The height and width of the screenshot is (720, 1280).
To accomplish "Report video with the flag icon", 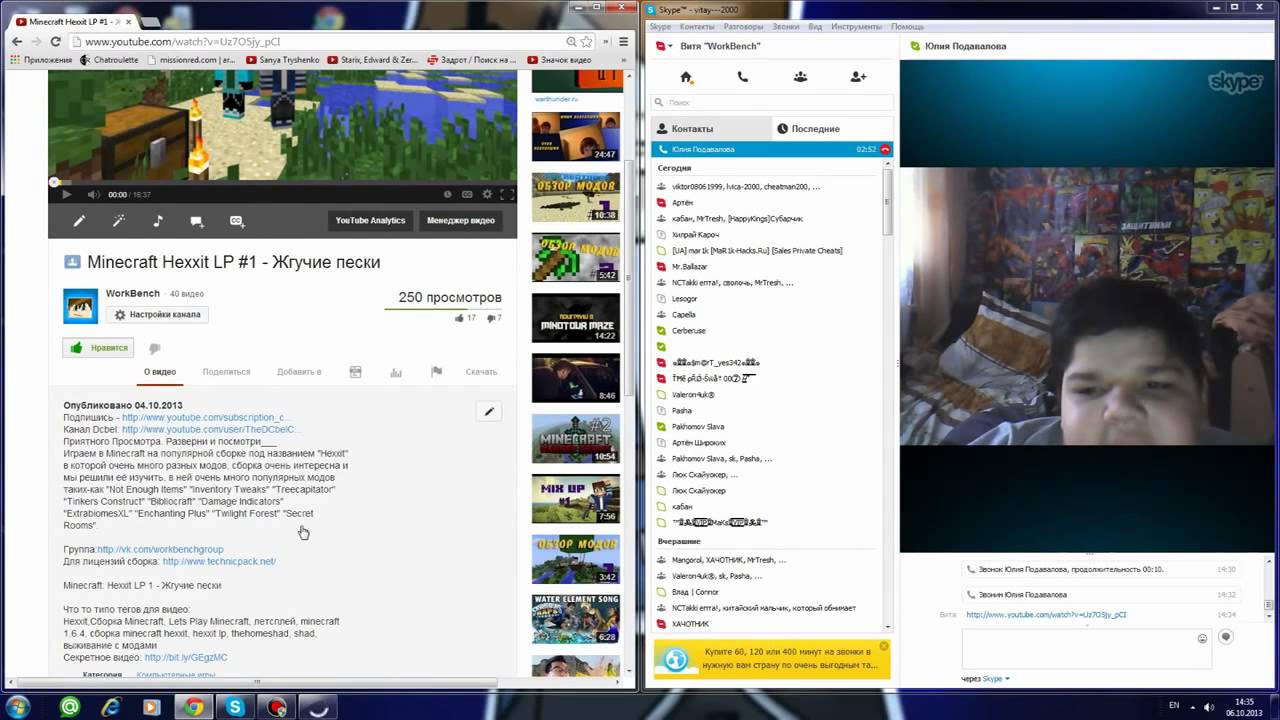I will tap(436, 372).
